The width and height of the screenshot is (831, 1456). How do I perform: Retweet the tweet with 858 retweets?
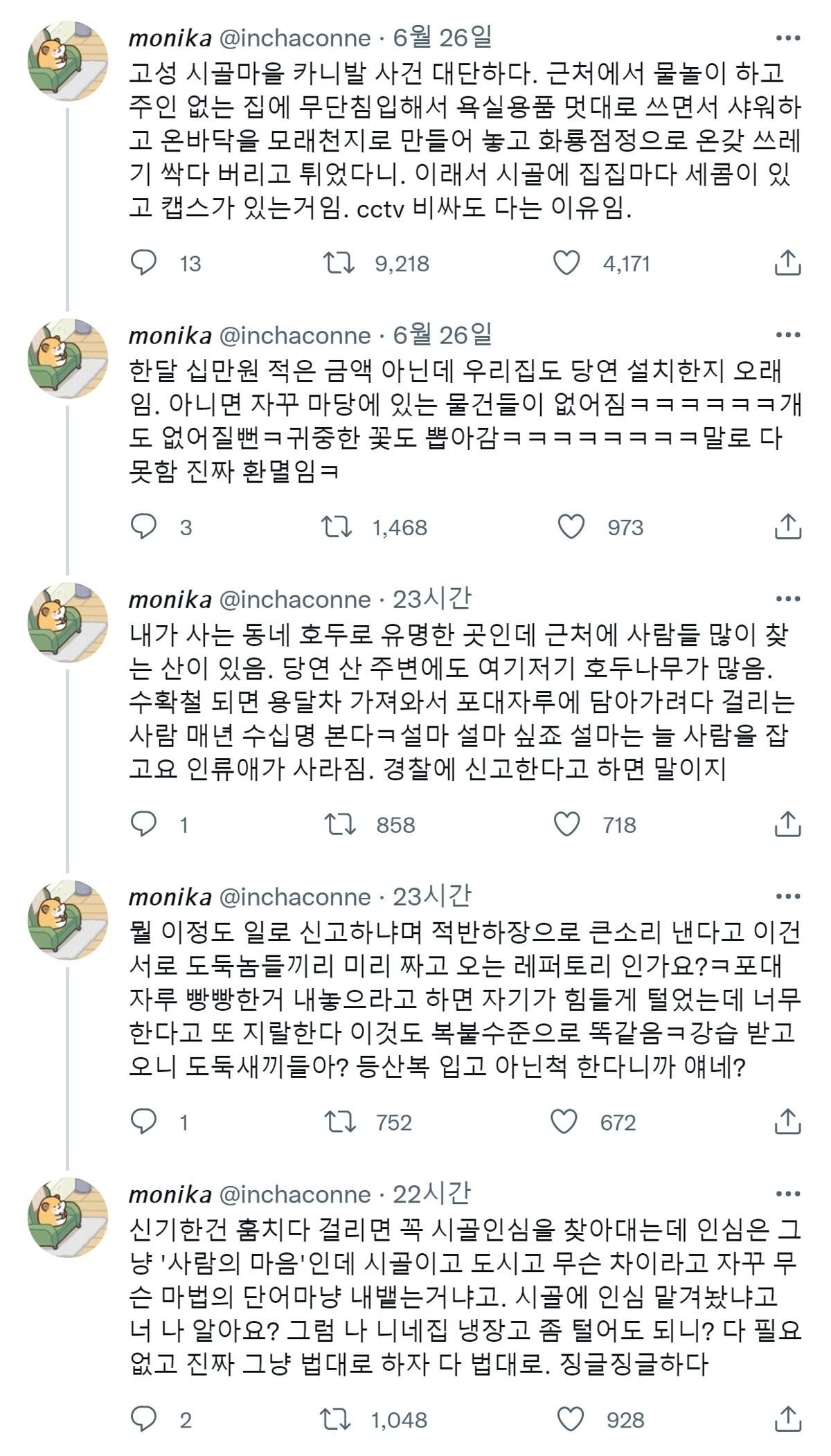[340, 825]
